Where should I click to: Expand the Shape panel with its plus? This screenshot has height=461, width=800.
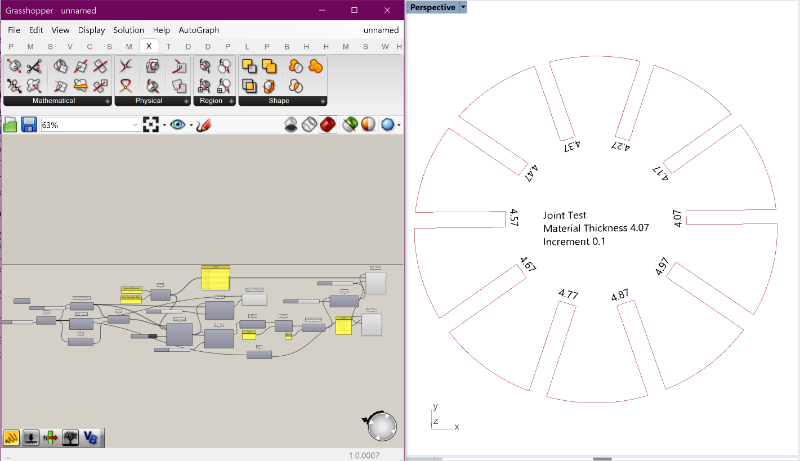click(323, 101)
